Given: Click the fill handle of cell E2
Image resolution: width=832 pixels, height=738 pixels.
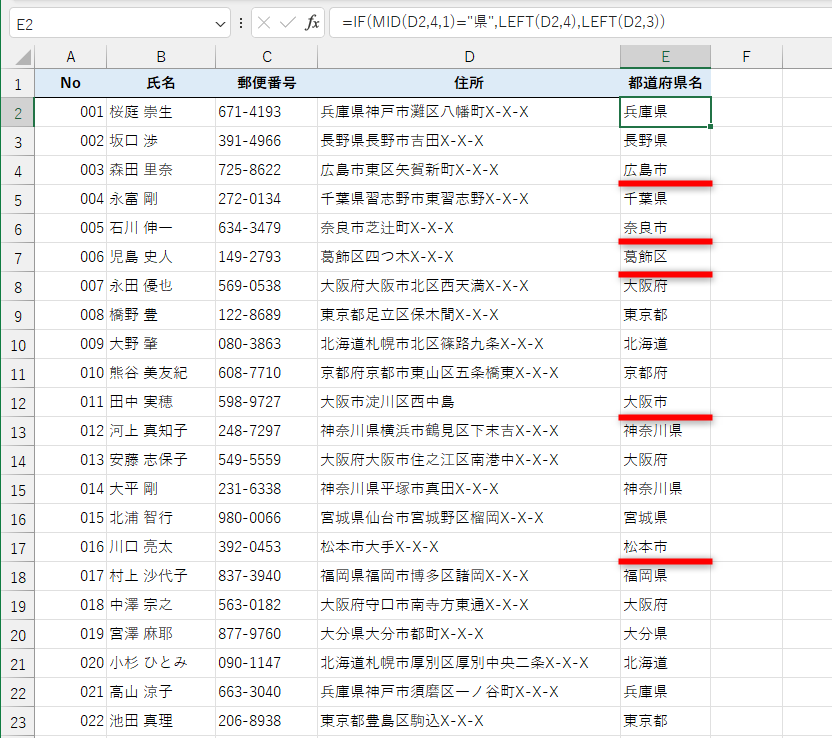Looking at the screenshot, I should [x=710, y=126].
